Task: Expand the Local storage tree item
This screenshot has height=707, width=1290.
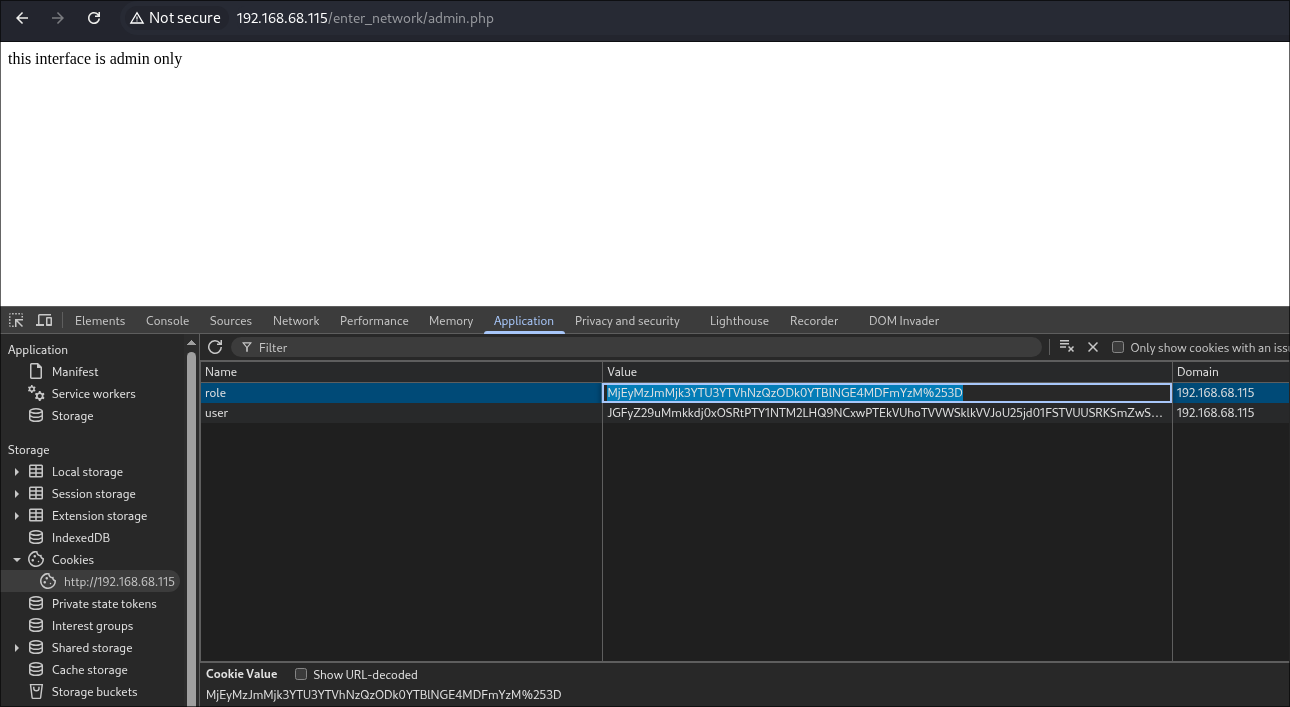Action: [17, 472]
